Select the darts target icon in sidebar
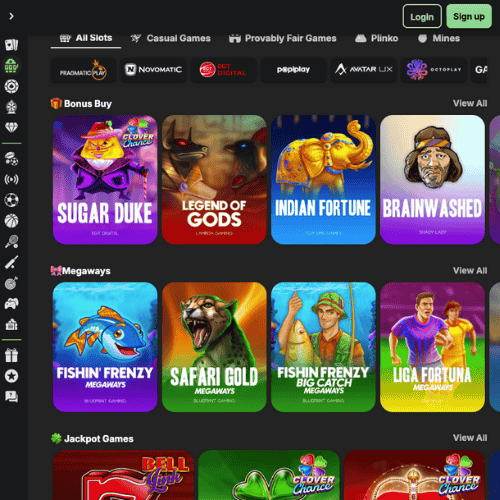Image resolution: width=500 pixels, height=500 pixels. tap(11, 283)
